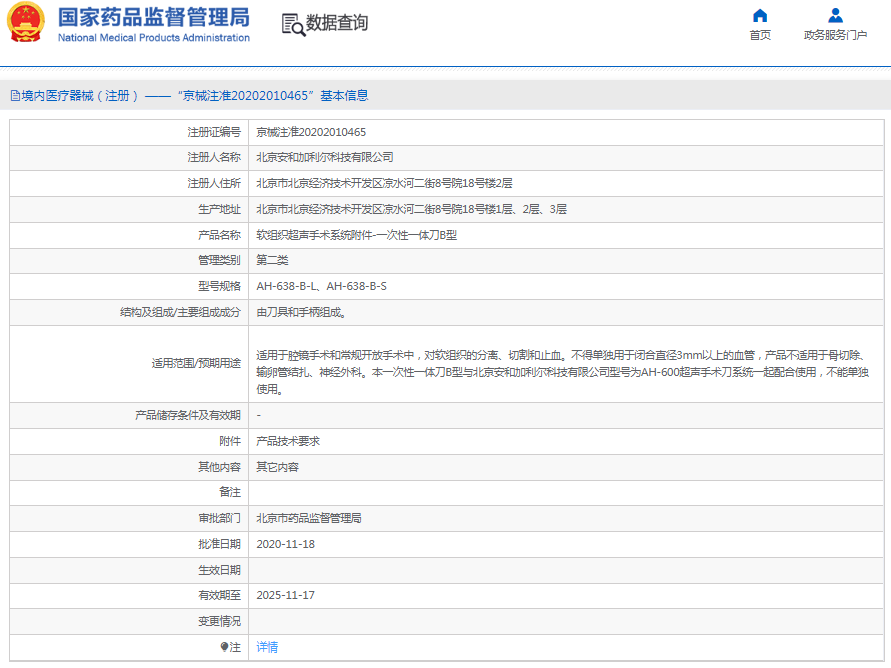This screenshot has width=891, height=668.
Task: Go to 首页 text link
Action: [760, 35]
